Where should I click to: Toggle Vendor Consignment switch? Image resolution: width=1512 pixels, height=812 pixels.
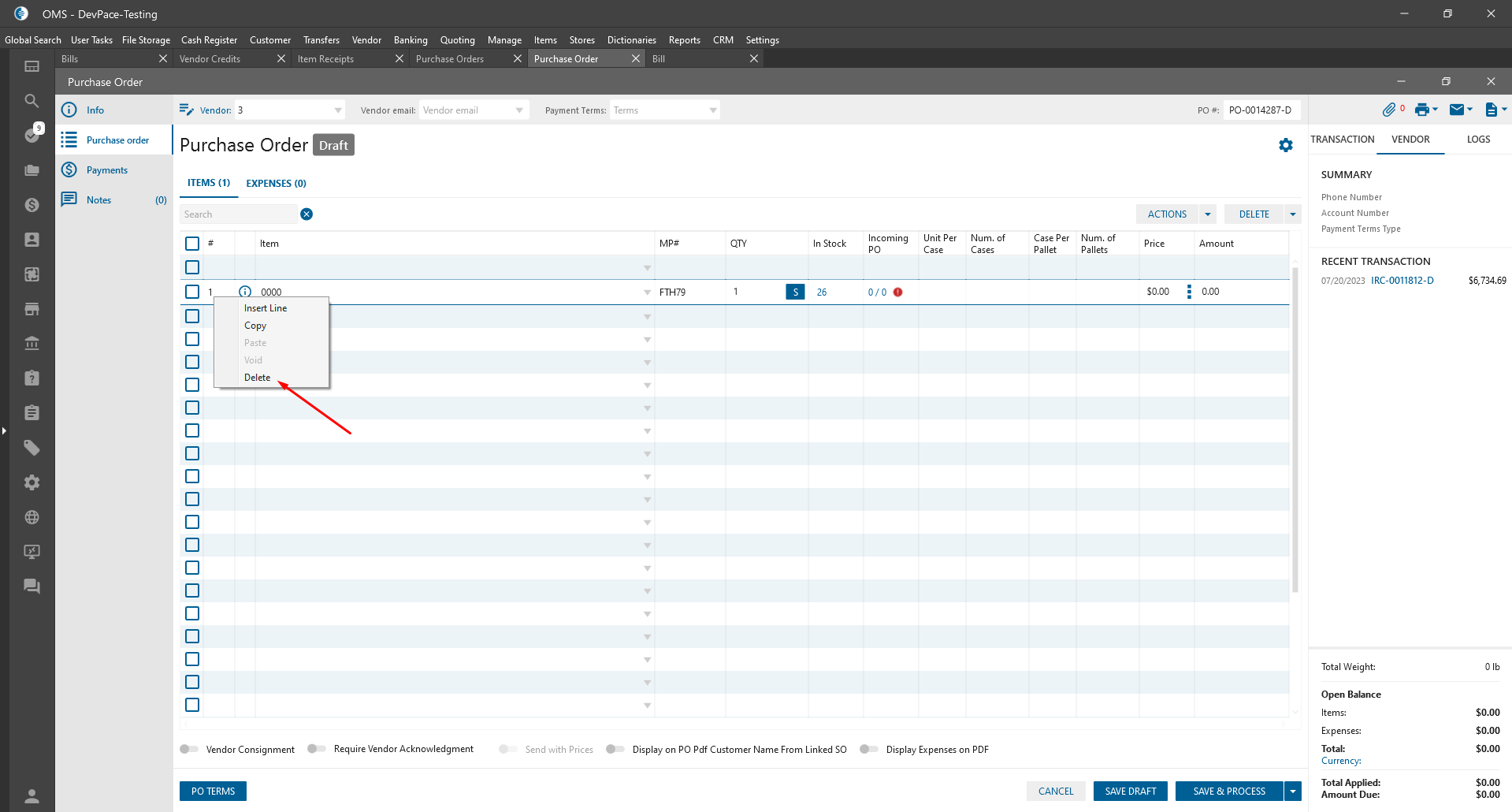click(189, 749)
